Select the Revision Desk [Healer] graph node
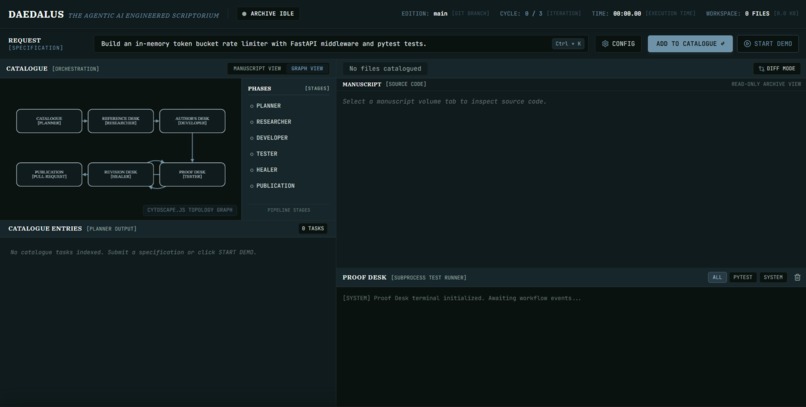This screenshot has width=806, height=407. pyautogui.click(x=121, y=174)
